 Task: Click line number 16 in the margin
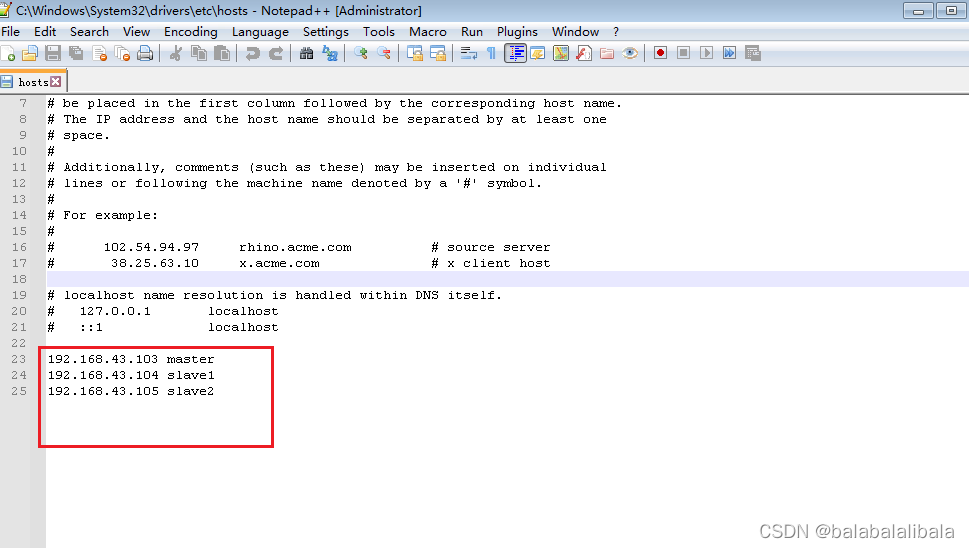point(19,247)
